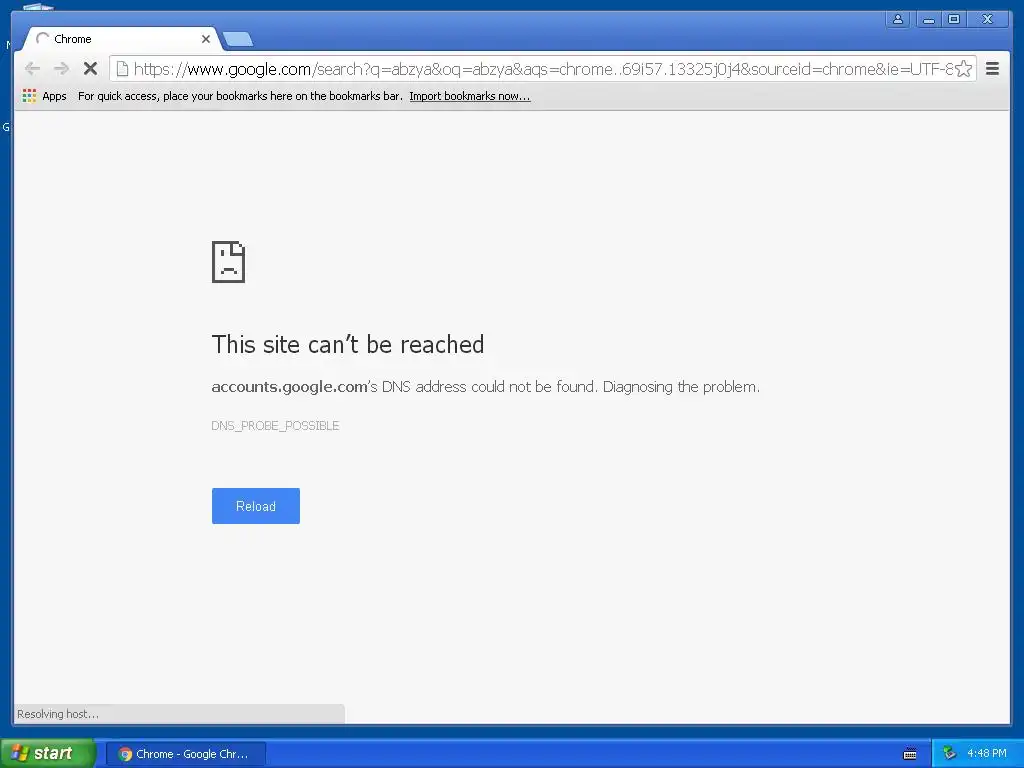
Task: Close the Chrome window
Action: click(x=987, y=20)
